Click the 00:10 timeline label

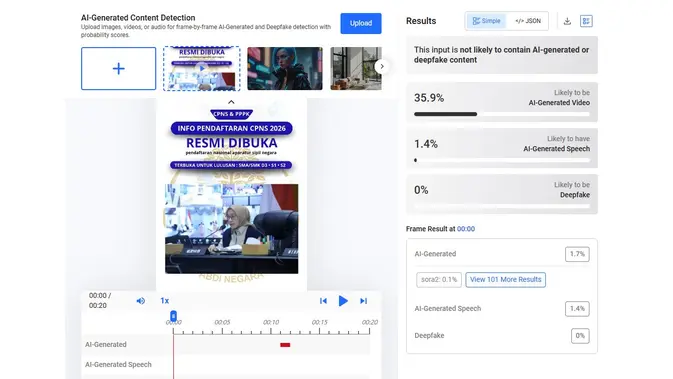[x=271, y=322]
